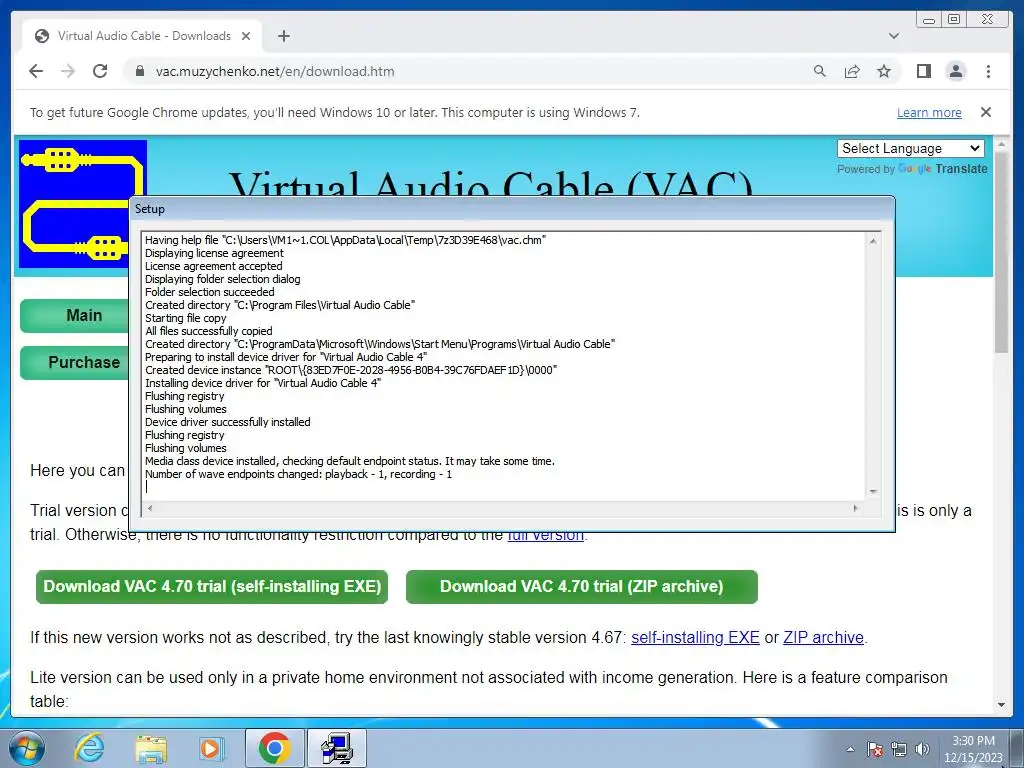The width and height of the screenshot is (1024, 768).
Task: Click the zoom magnifier icon in address bar
Action: point(820,71)
